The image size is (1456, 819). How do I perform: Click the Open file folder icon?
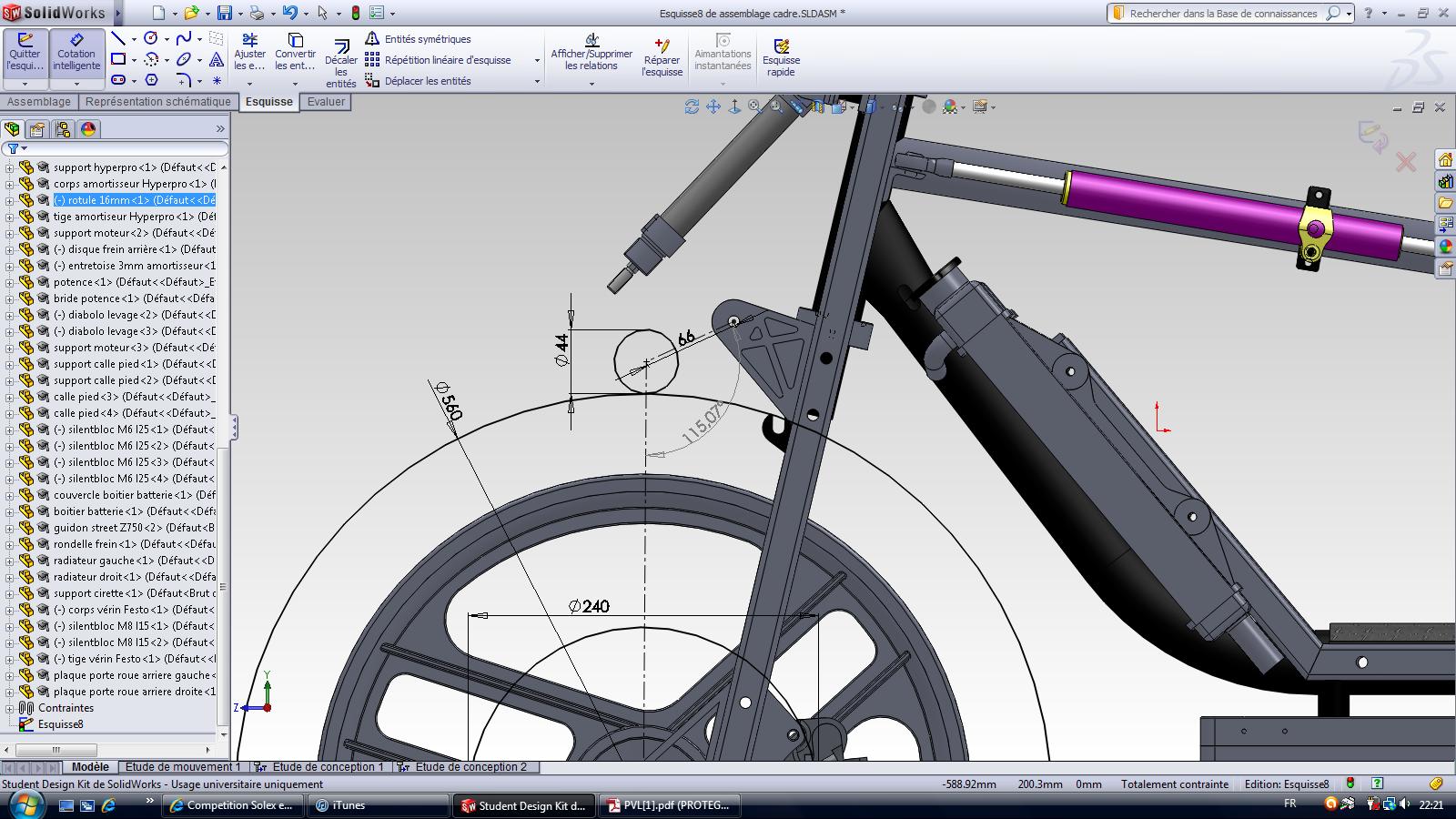tap(191, 13)
